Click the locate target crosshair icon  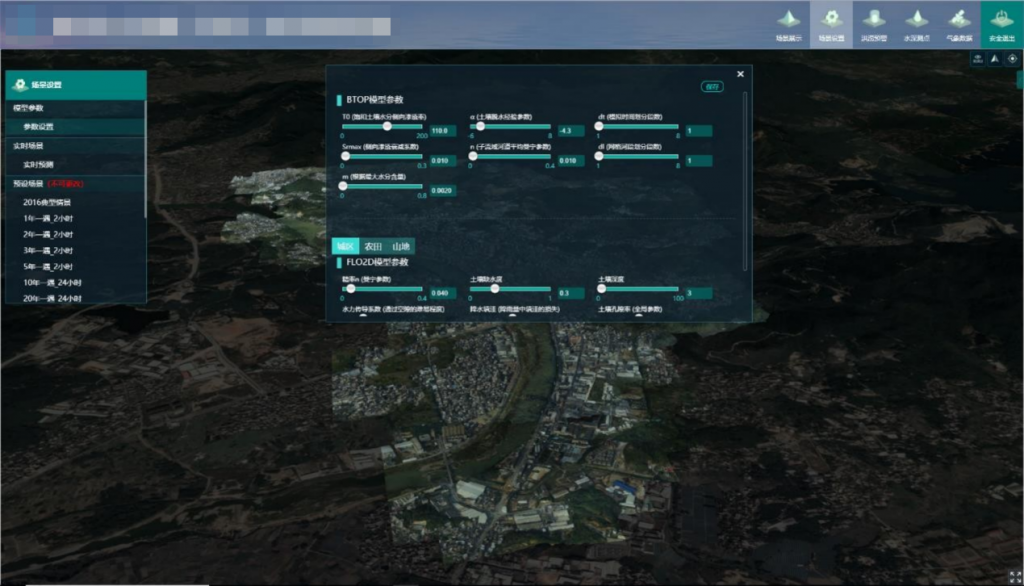1012,59
